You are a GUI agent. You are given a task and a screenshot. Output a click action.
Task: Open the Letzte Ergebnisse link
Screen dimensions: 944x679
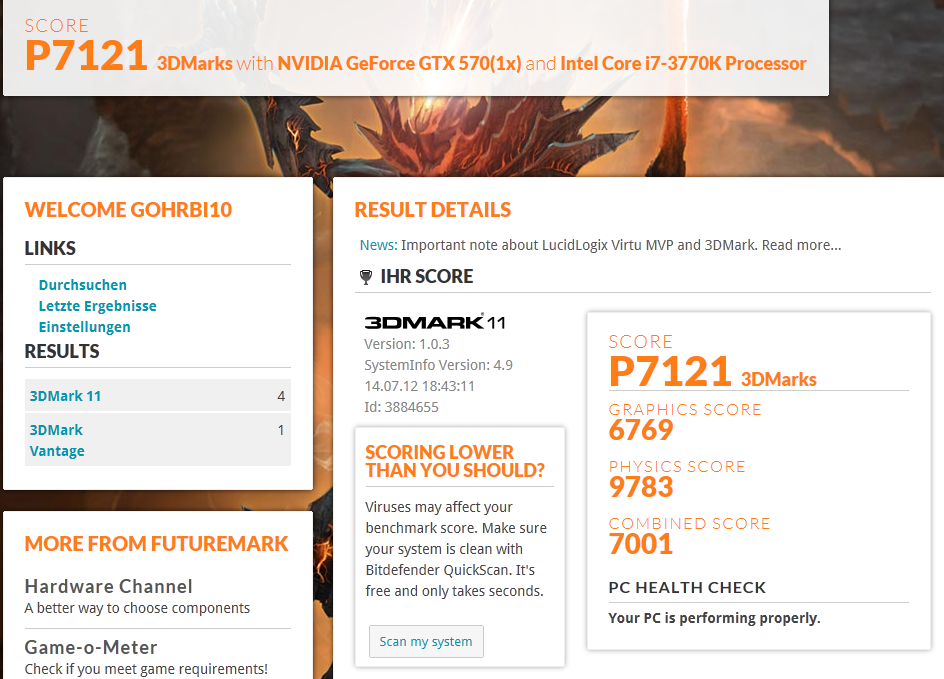click(98, 306)
